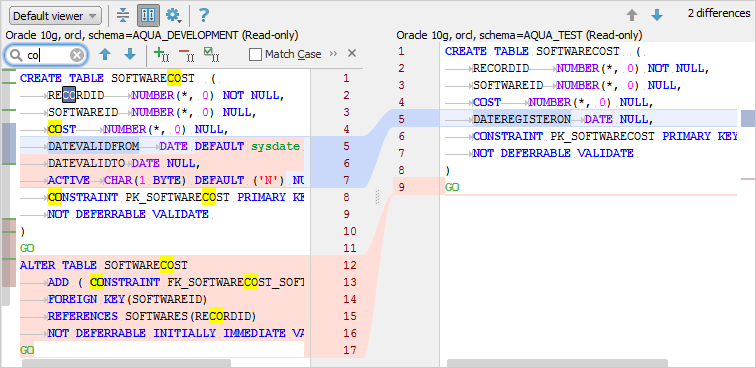
Task: Click the collapse unchanged fragments icon
Action: point(123,16)
